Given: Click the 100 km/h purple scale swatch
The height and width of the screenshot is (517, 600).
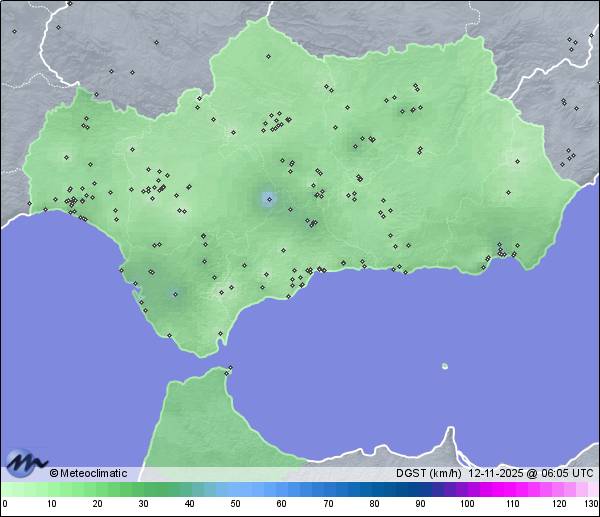Looking at the screenshot, I should (x=466, y=489).
